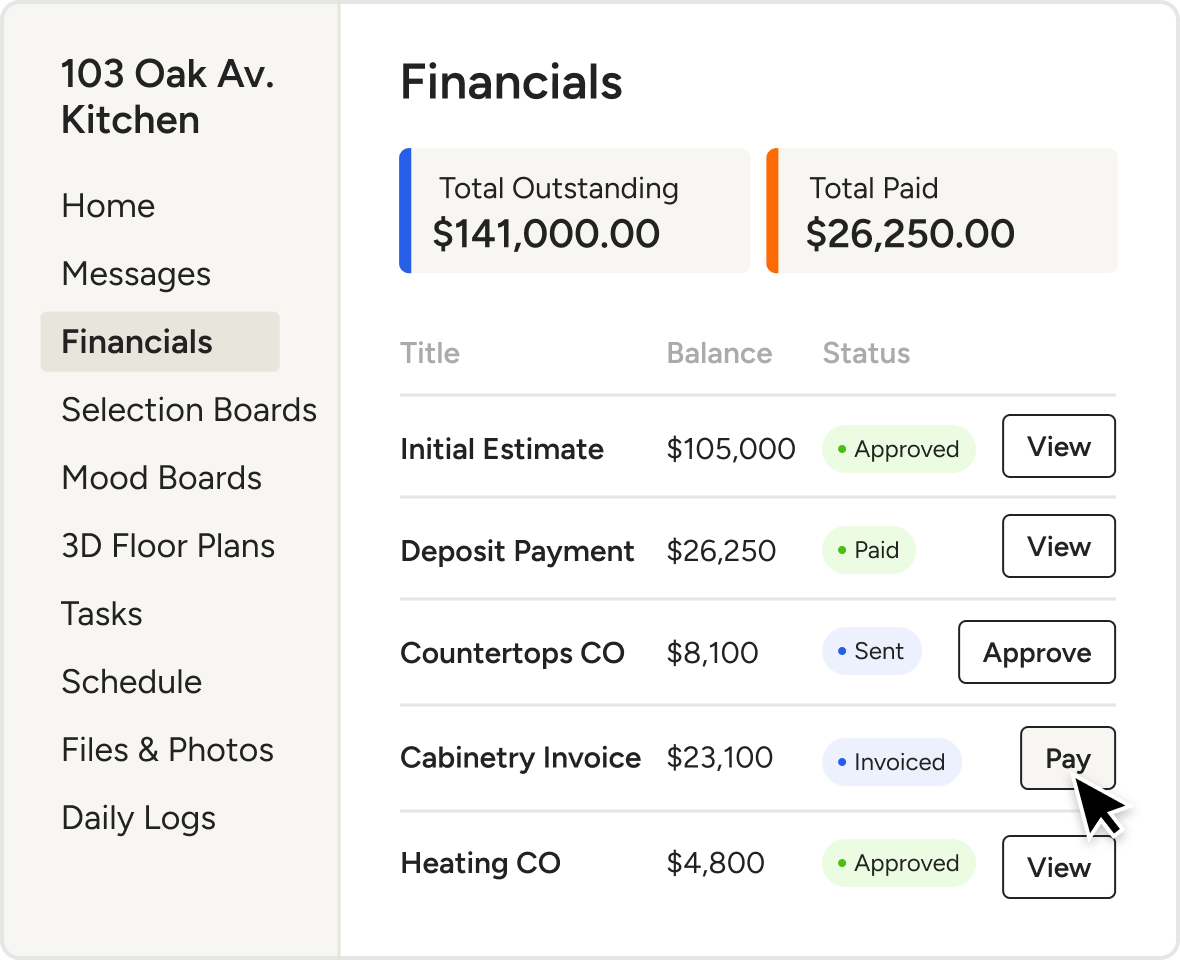Click the Invoiced status badge
1180x960 pixels.
[891, 762]
